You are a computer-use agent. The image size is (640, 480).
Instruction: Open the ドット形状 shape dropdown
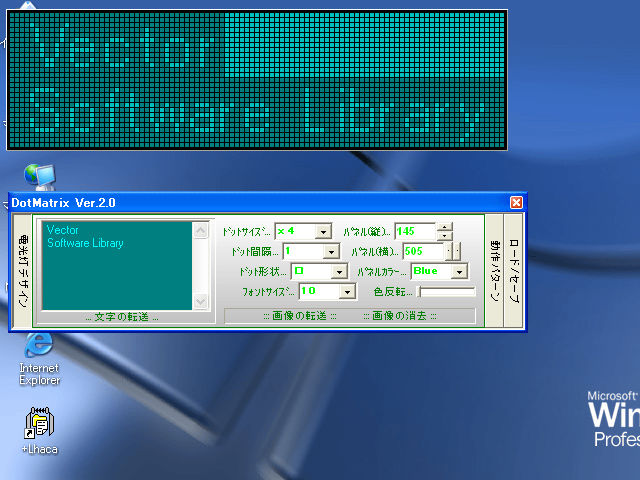(340, 271)
